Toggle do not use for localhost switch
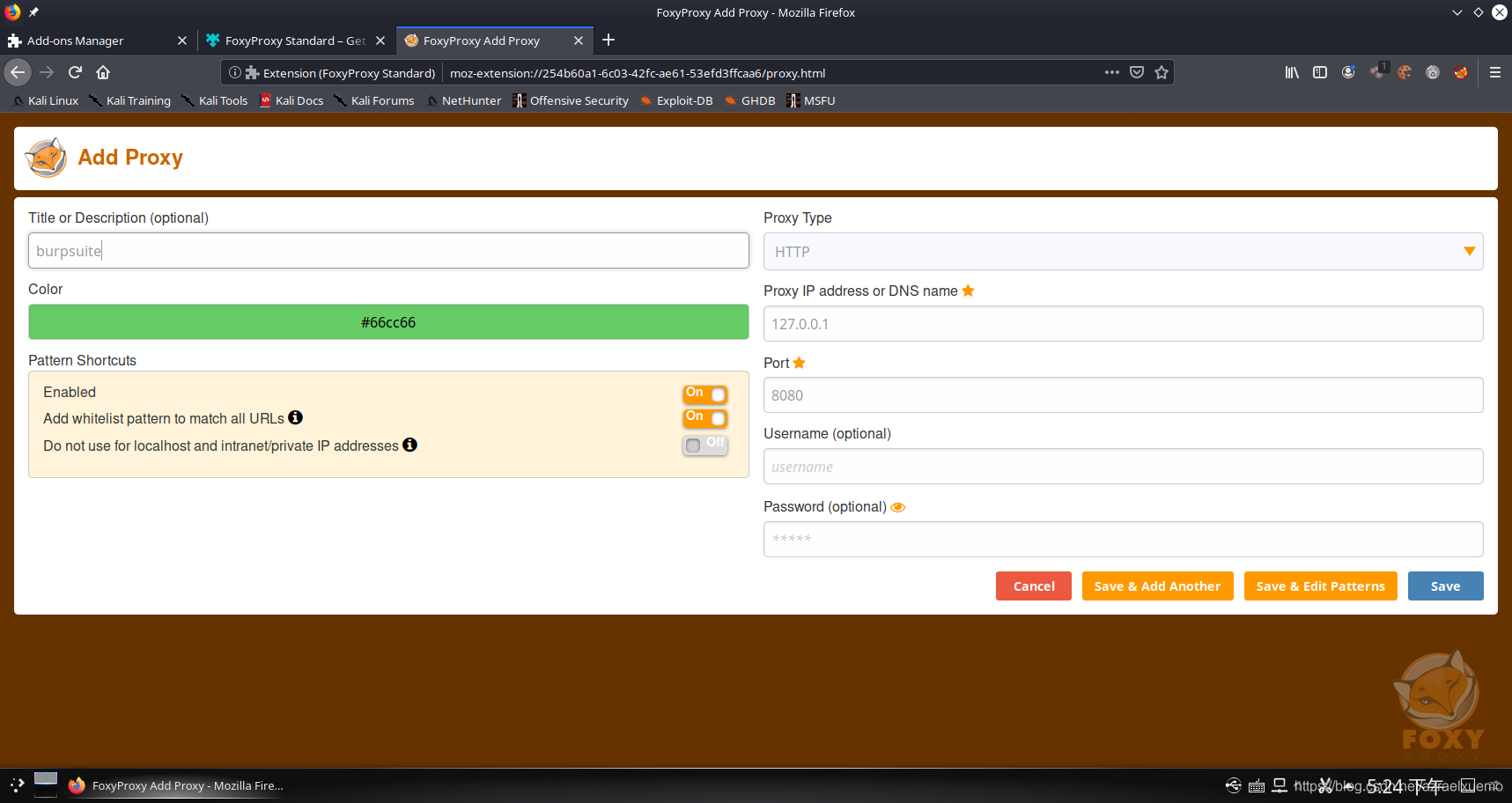1512x803 pixels. (705, 445)
